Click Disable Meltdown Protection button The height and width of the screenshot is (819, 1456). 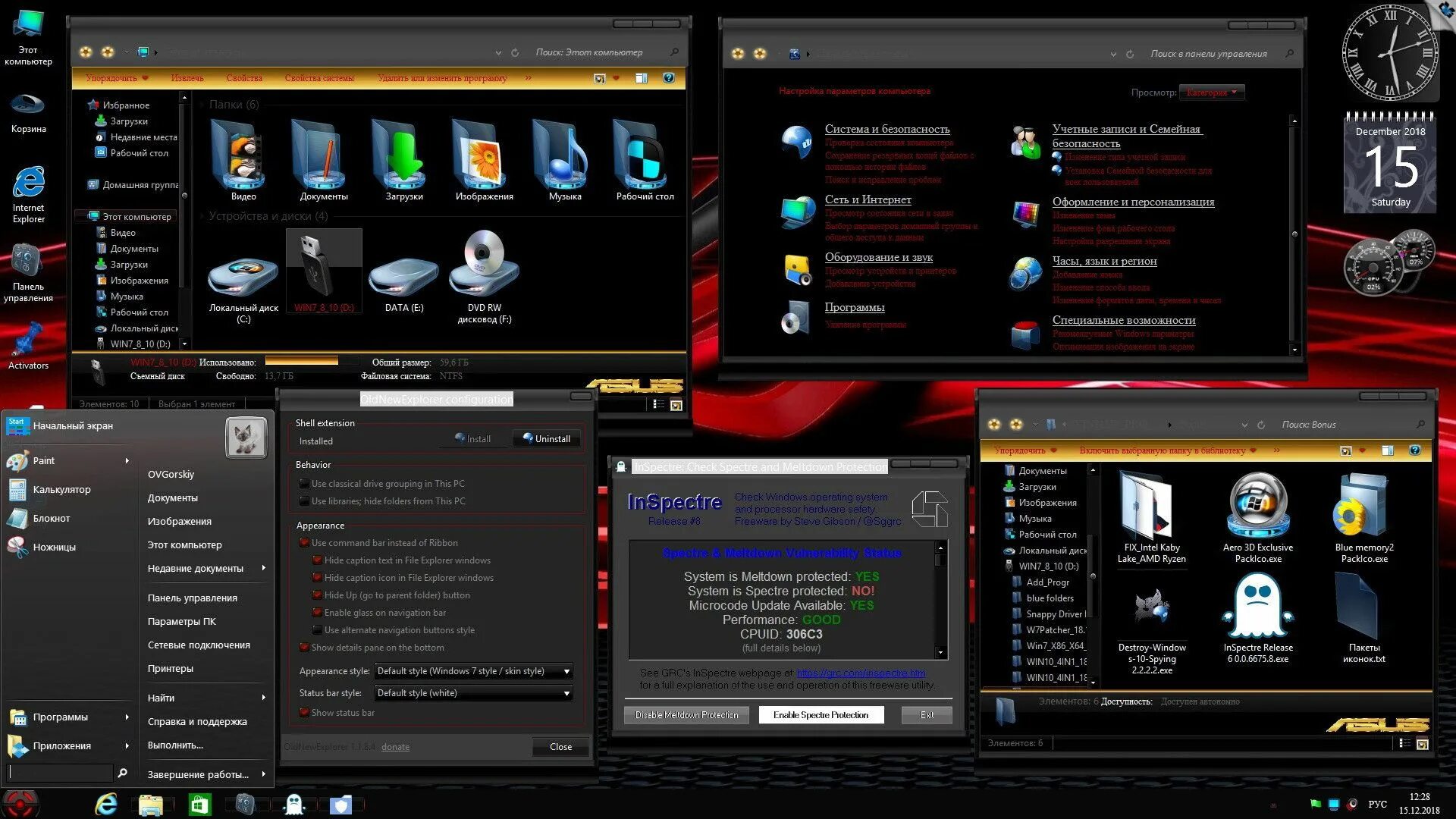(x=686, y=715)
